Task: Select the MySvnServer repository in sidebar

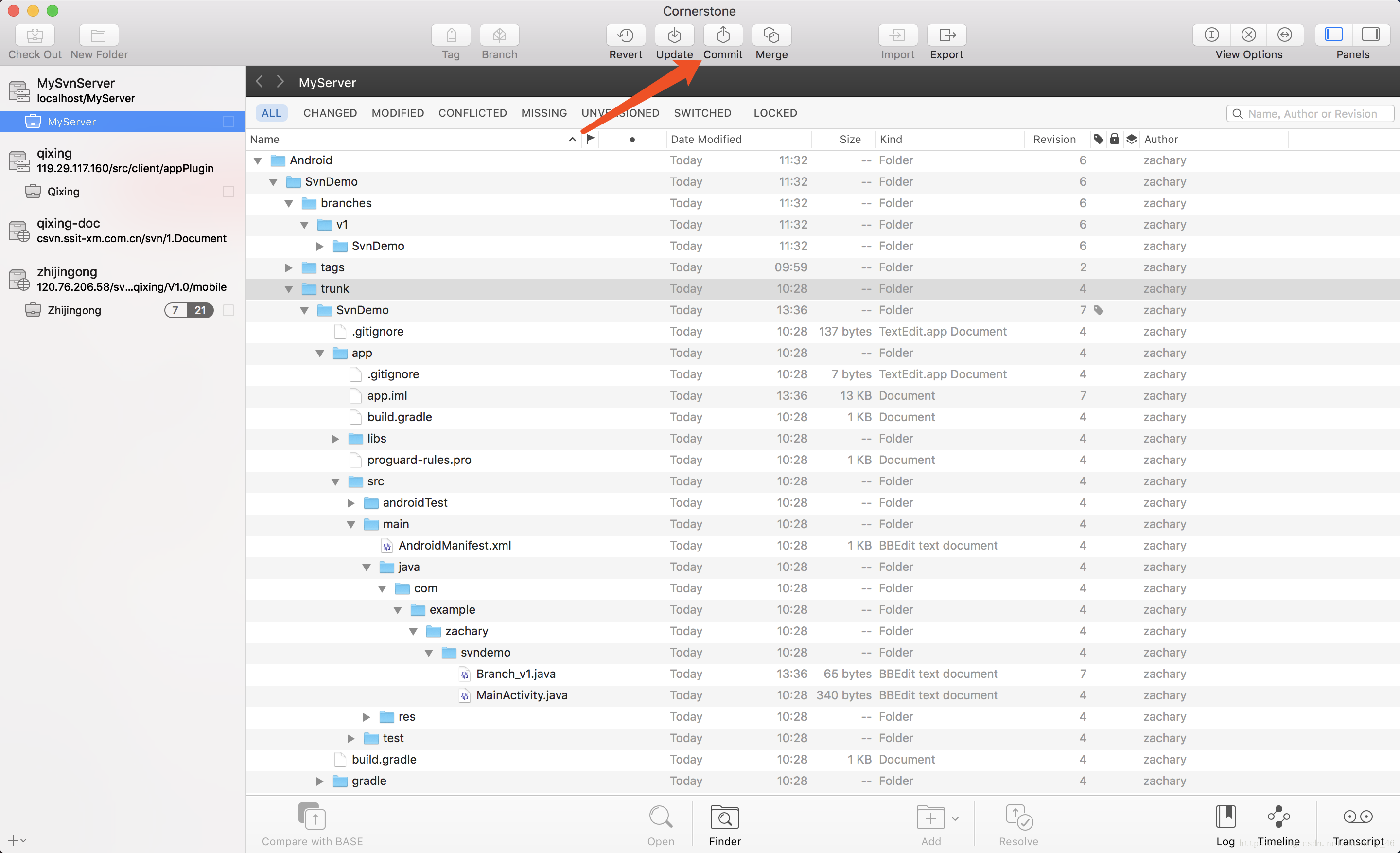Action: 122,90
